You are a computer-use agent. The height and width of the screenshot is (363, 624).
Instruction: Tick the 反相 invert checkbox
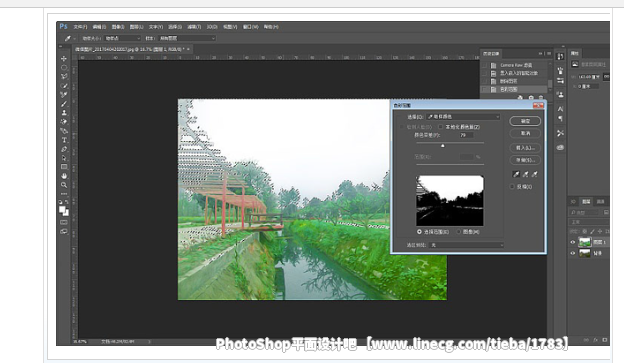pyautogui.click(x=512, y=186)
